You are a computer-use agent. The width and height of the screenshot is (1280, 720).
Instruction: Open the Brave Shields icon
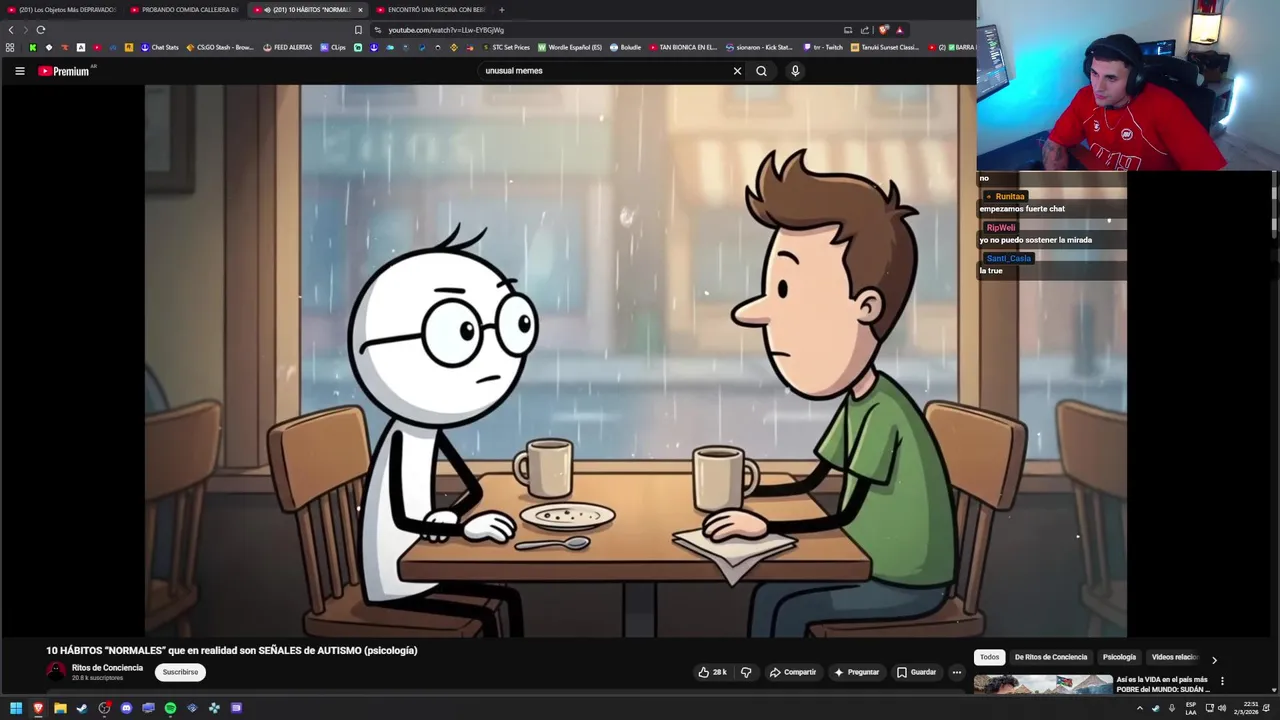pyautogui.click(x=883, y=30)
